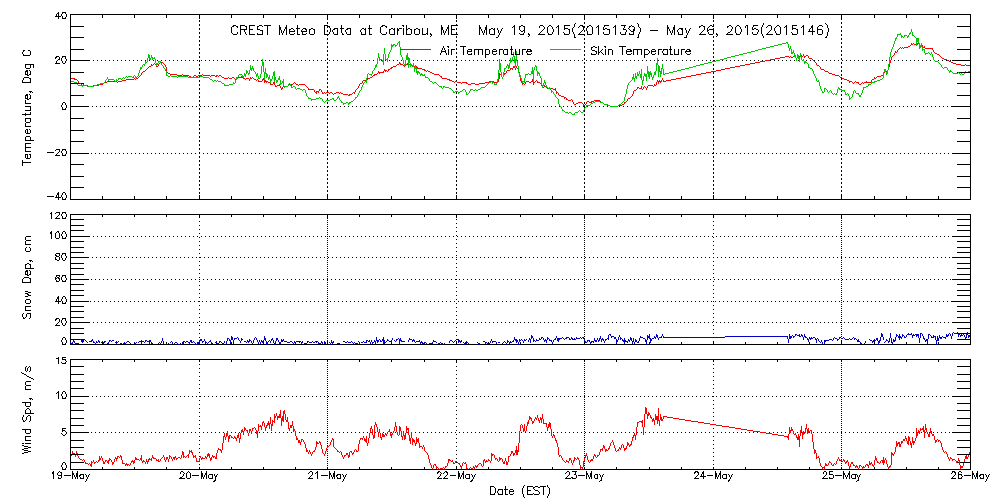Viewport: 1000px width, 500px height.
Task: Select the Air Temperature legend label
Action: point(486,51)
